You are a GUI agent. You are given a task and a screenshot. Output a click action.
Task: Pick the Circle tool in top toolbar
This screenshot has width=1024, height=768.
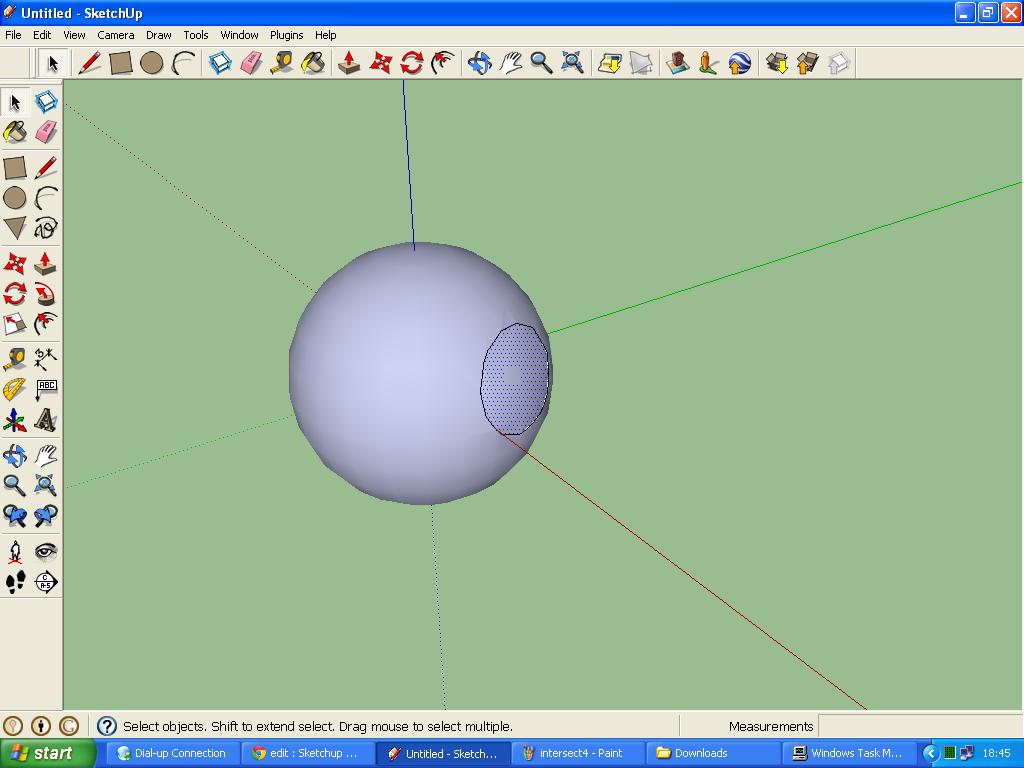point(152,63)
